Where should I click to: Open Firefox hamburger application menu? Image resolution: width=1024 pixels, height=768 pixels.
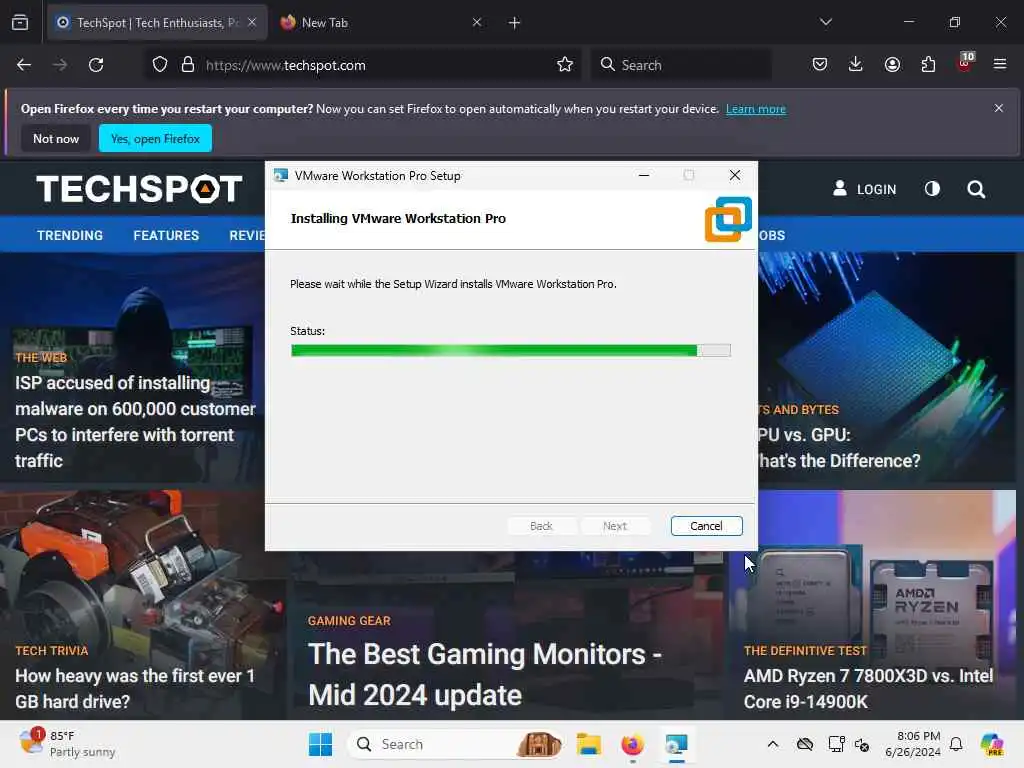pyautogui.click(x=1000, y=64)
